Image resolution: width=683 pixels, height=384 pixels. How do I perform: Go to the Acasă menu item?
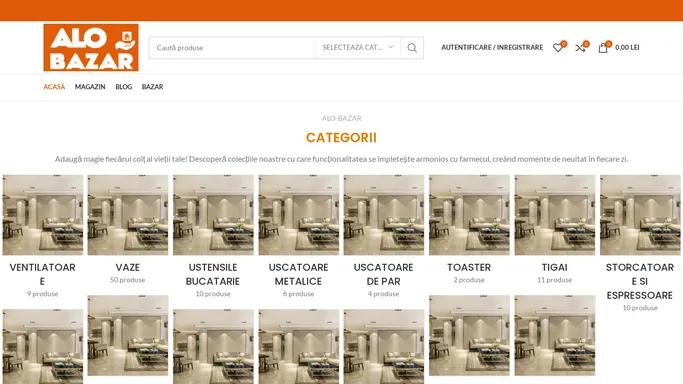[x=54, y=87]
